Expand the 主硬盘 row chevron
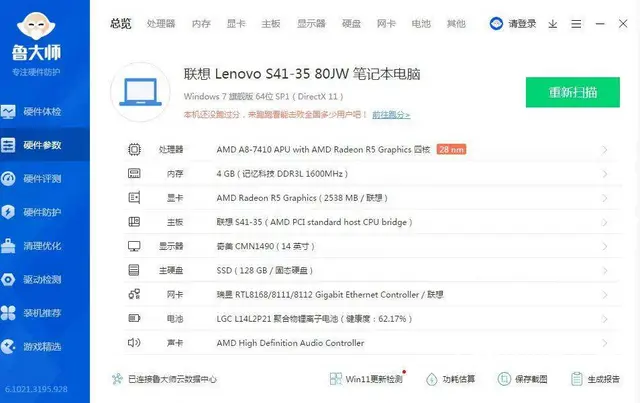The height and width of the screenshot is (403, 640). click(x=604, y=271)
